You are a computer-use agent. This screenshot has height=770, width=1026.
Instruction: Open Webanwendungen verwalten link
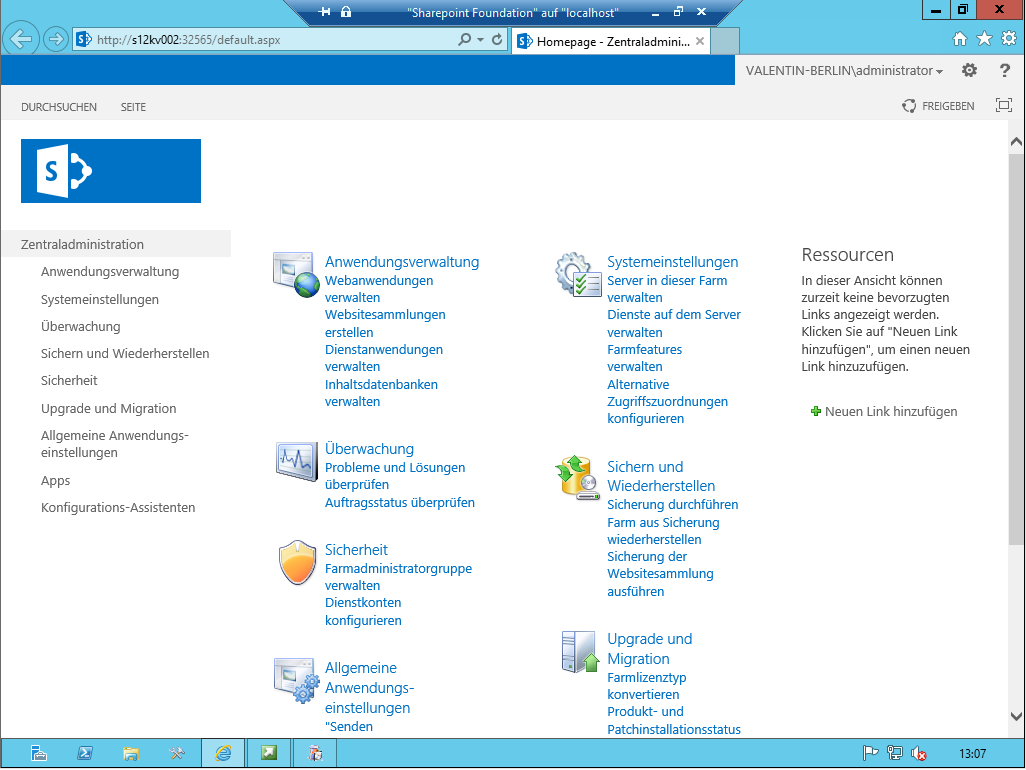point(379,289)
